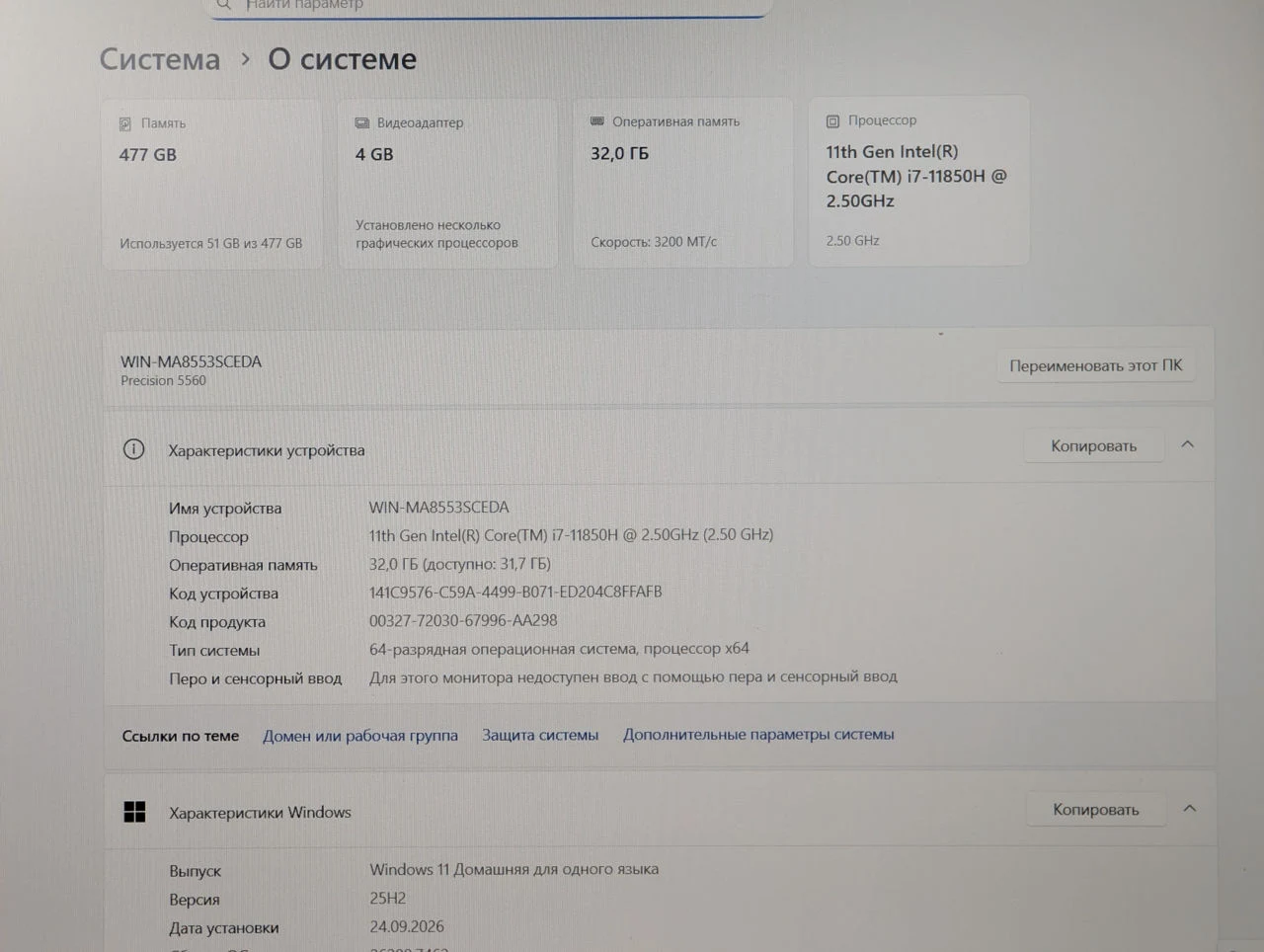
Task: Open Дополнительные параметры системы link
Action: coord(758,734)
